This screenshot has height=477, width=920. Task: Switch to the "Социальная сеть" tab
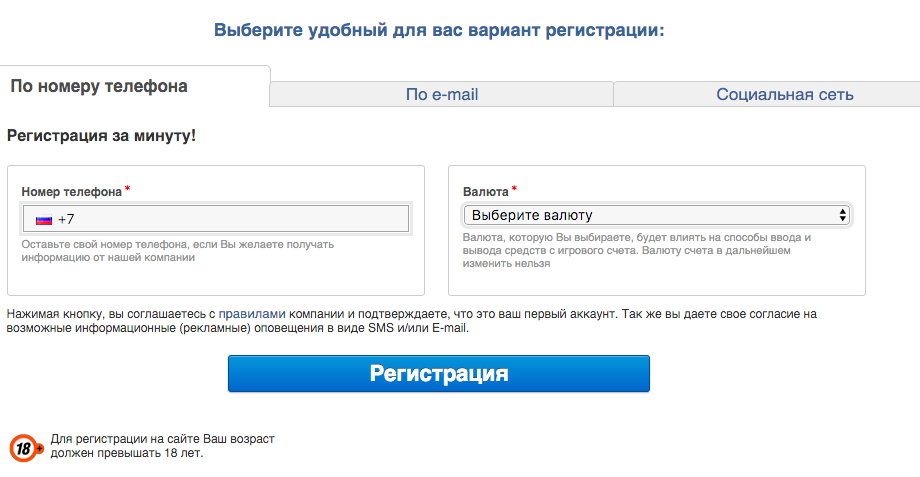pyautogui.click(x=784, y=94)
